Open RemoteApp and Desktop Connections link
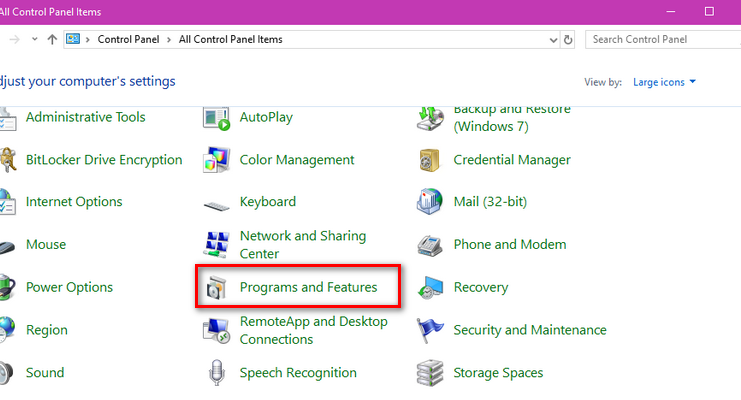Viewport: 741px width, 400px height. click(x=314, y=330)
